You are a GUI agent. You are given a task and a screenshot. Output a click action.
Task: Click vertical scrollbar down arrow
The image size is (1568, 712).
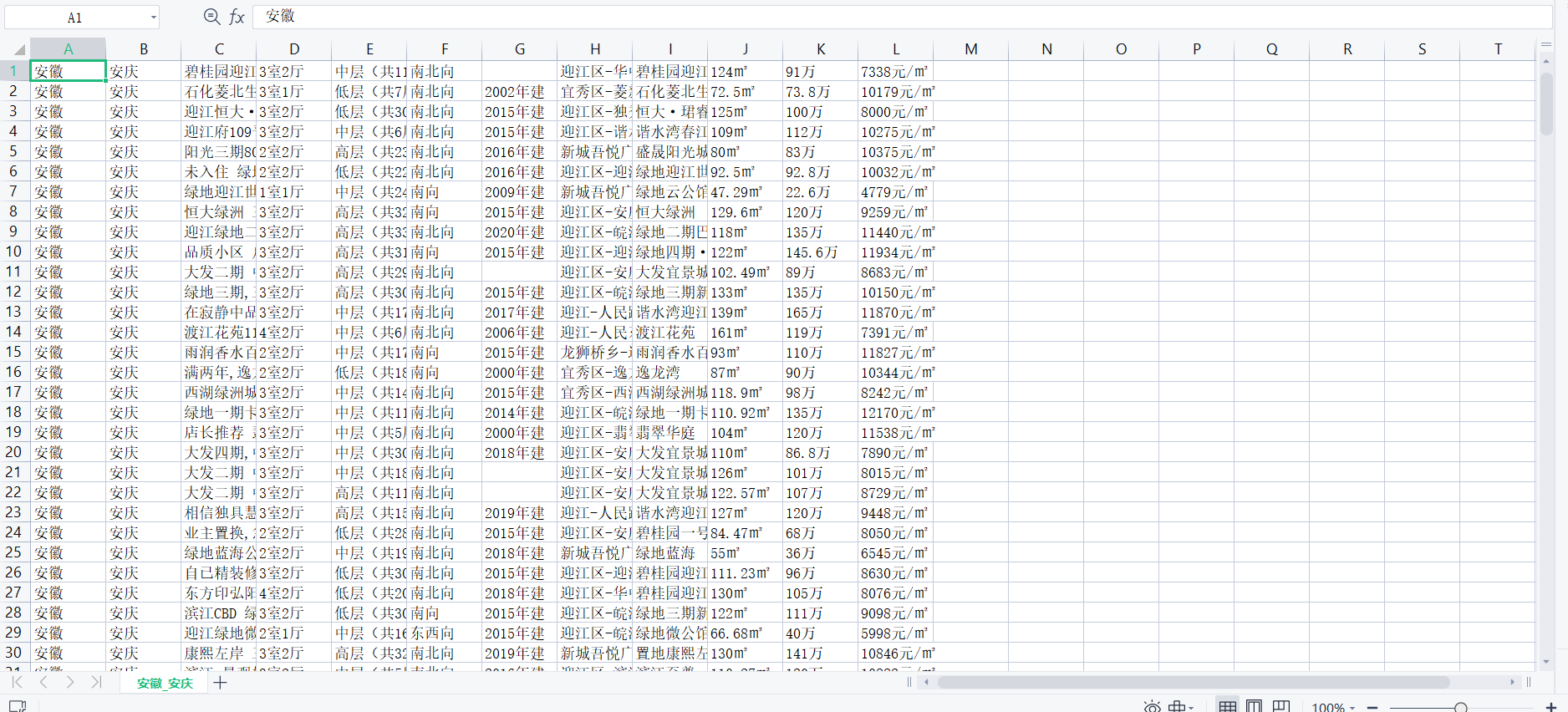1546,661
